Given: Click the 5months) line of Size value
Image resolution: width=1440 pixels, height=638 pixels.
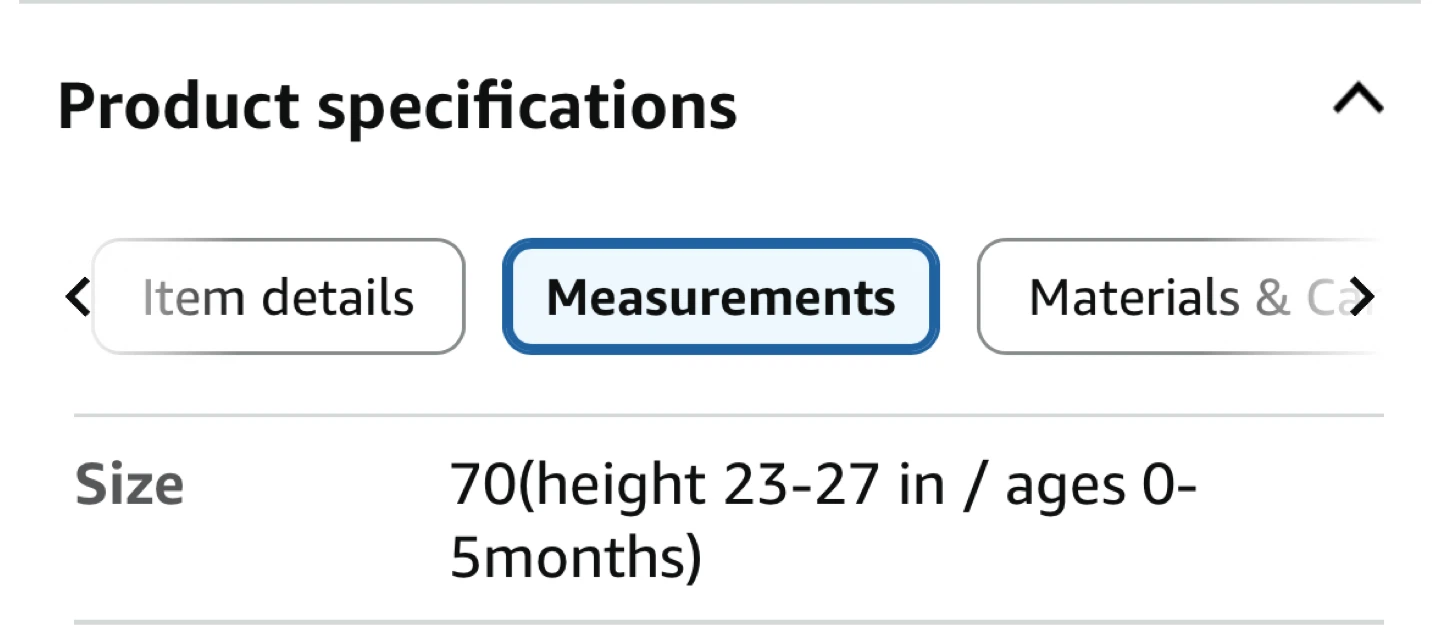Looking at the screenshot, I should pyautogui.click(x=575, y=560).
